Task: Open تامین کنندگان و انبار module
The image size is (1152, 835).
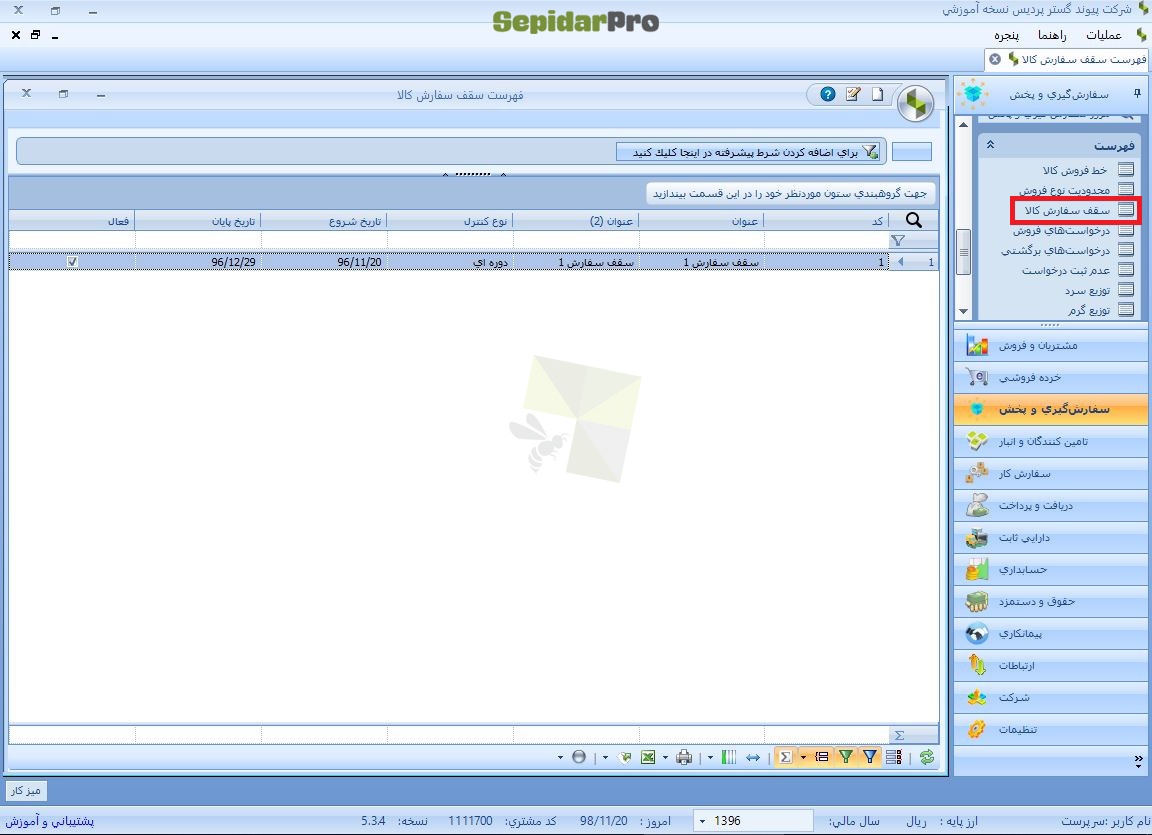Action: tap(1051, 441)
